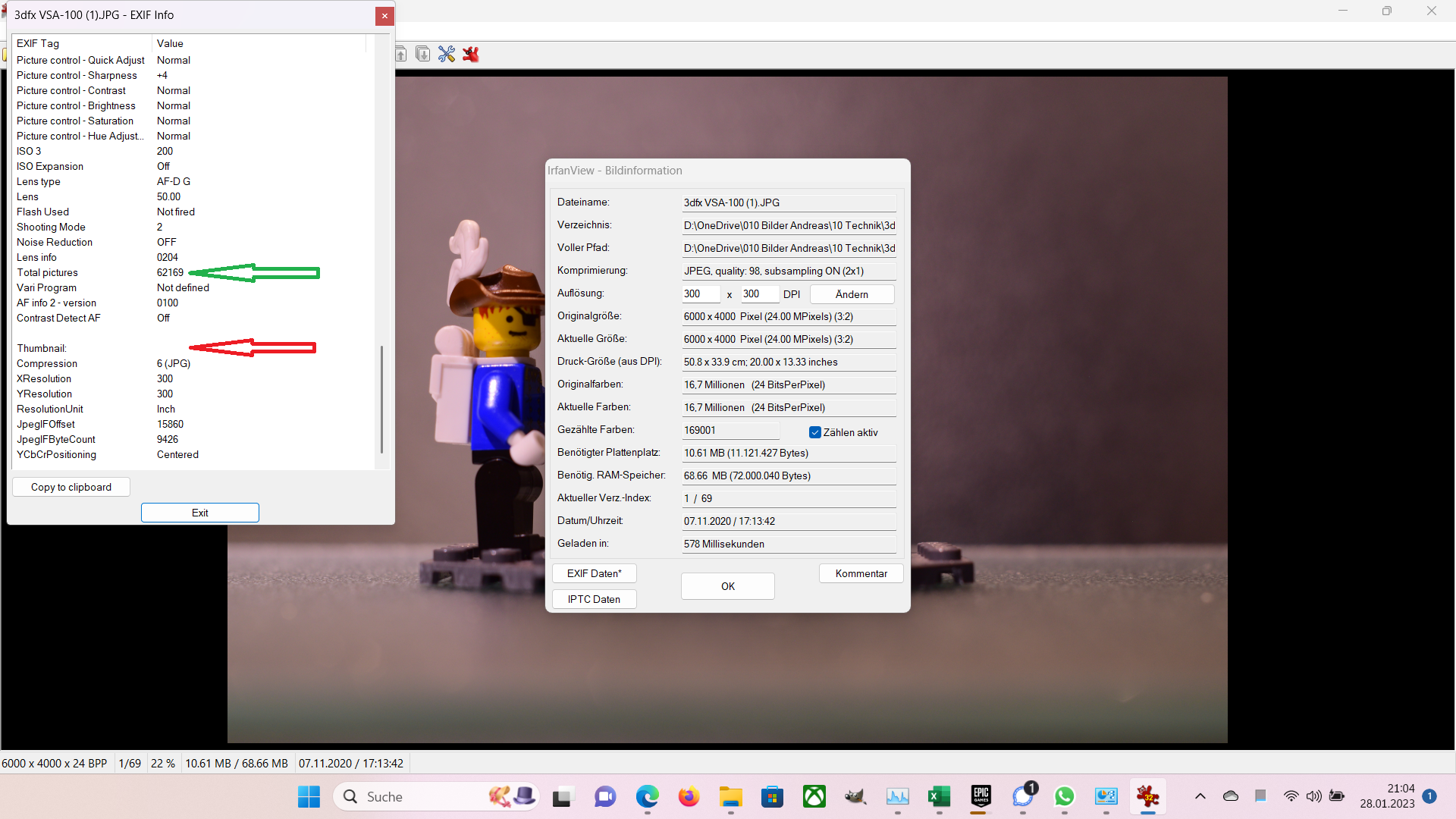Image resolution: width=1456 pixels, height=819 pixels.
Task: Select the Total pictures row 62169
Action: 193,272
